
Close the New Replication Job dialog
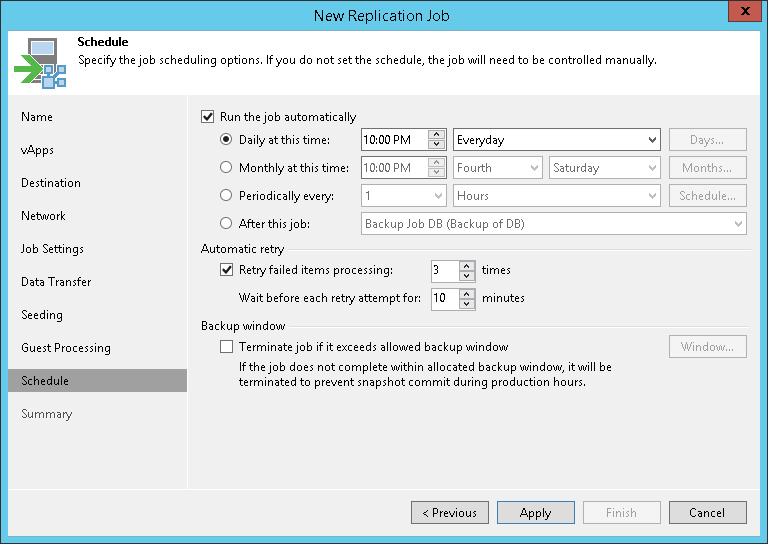(x=742, y=14)
